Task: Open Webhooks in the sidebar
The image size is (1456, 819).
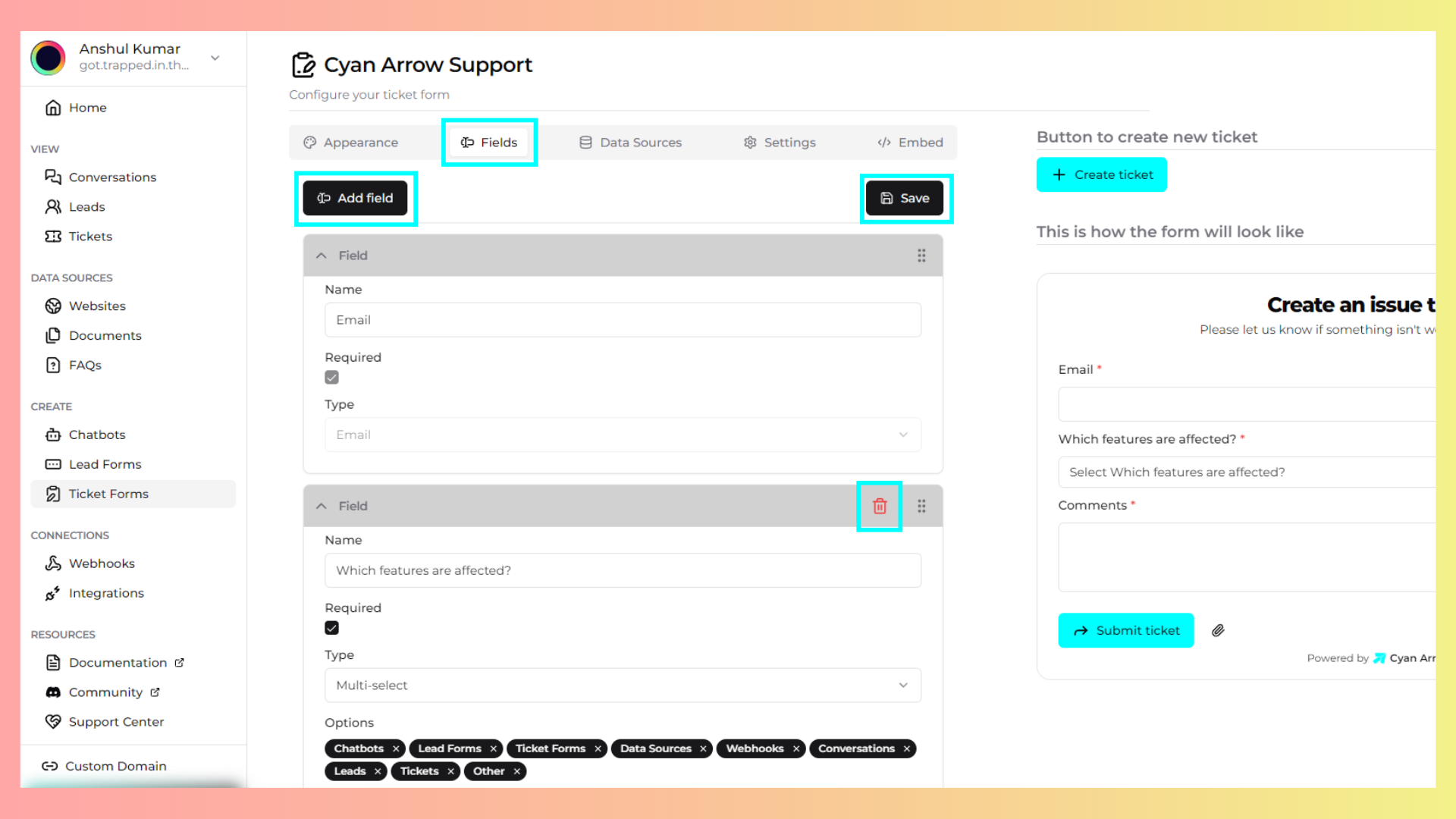Action: point(102,563)
